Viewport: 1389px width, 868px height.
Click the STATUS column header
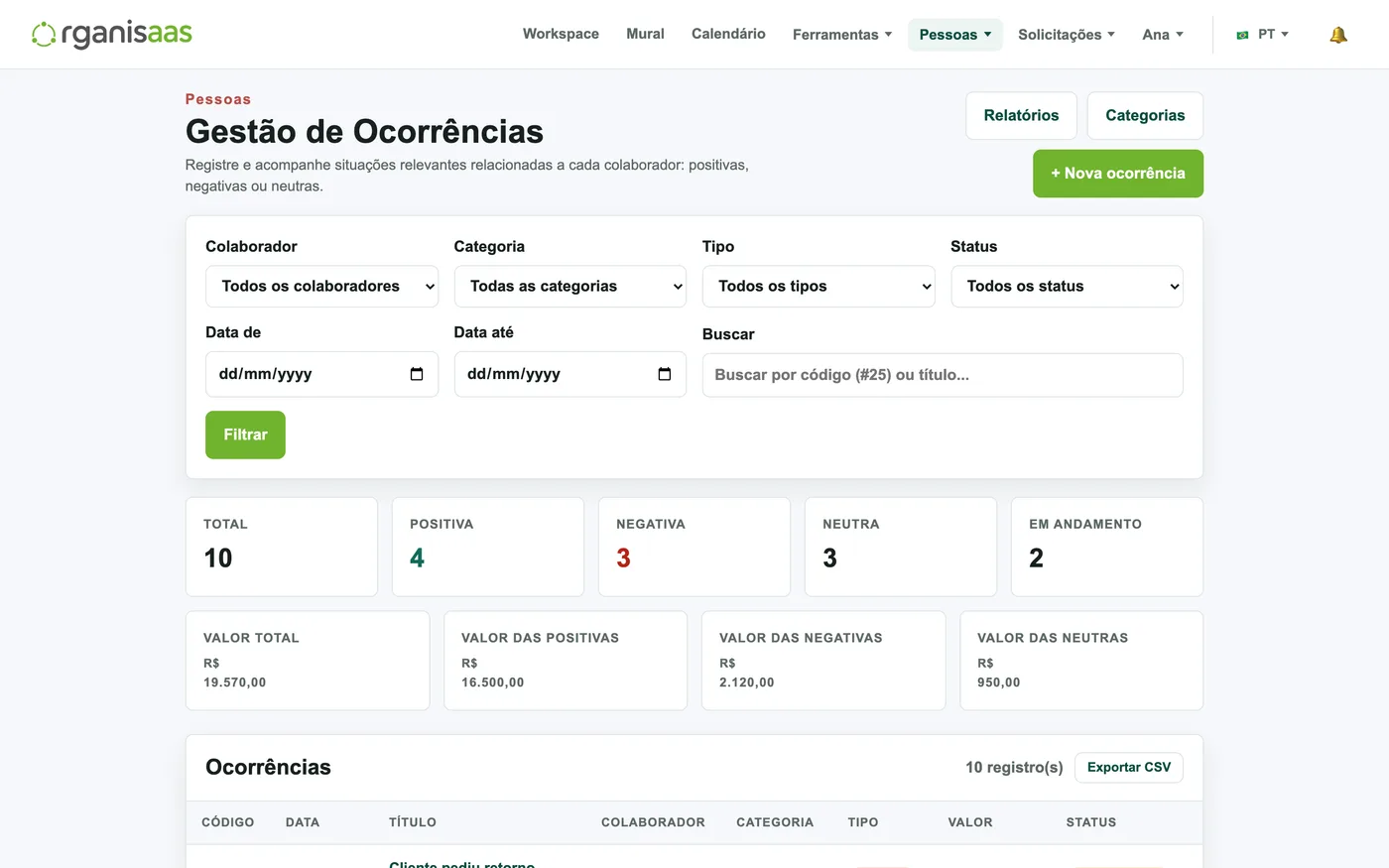point(1091,822)
